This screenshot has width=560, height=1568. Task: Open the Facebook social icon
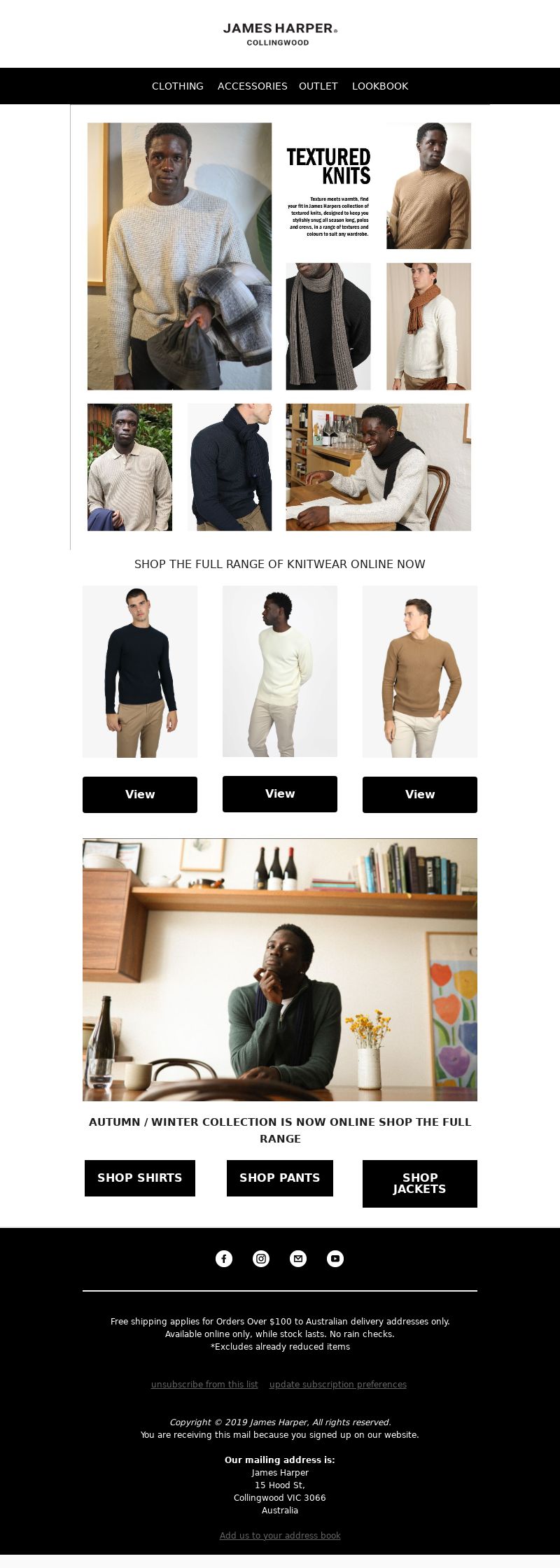pyautogui.click(x=224, y=1259)
